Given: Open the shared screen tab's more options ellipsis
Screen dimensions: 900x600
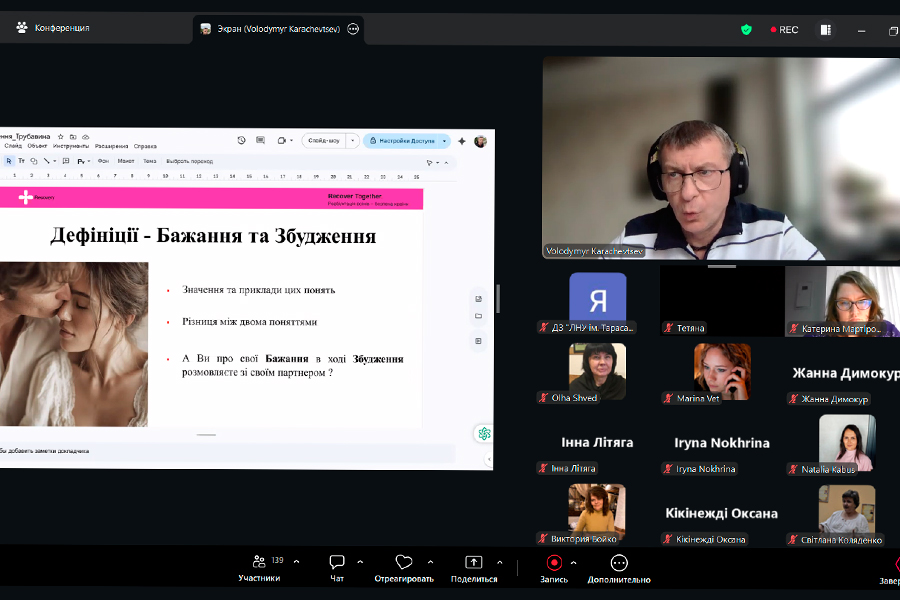Looking at the screenshot, I should tap(353, 29).
